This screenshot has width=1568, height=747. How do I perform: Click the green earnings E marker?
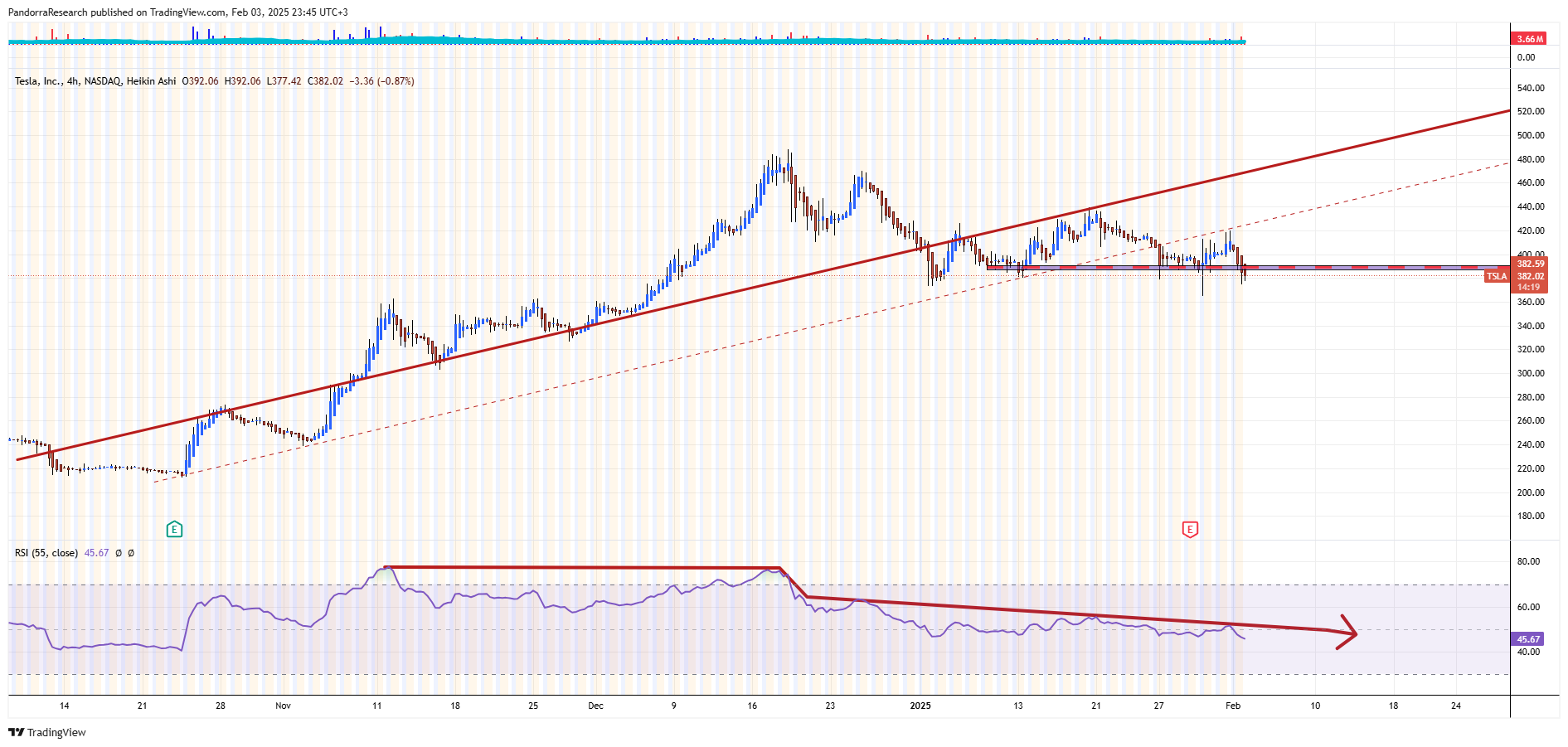coord(174,529)
